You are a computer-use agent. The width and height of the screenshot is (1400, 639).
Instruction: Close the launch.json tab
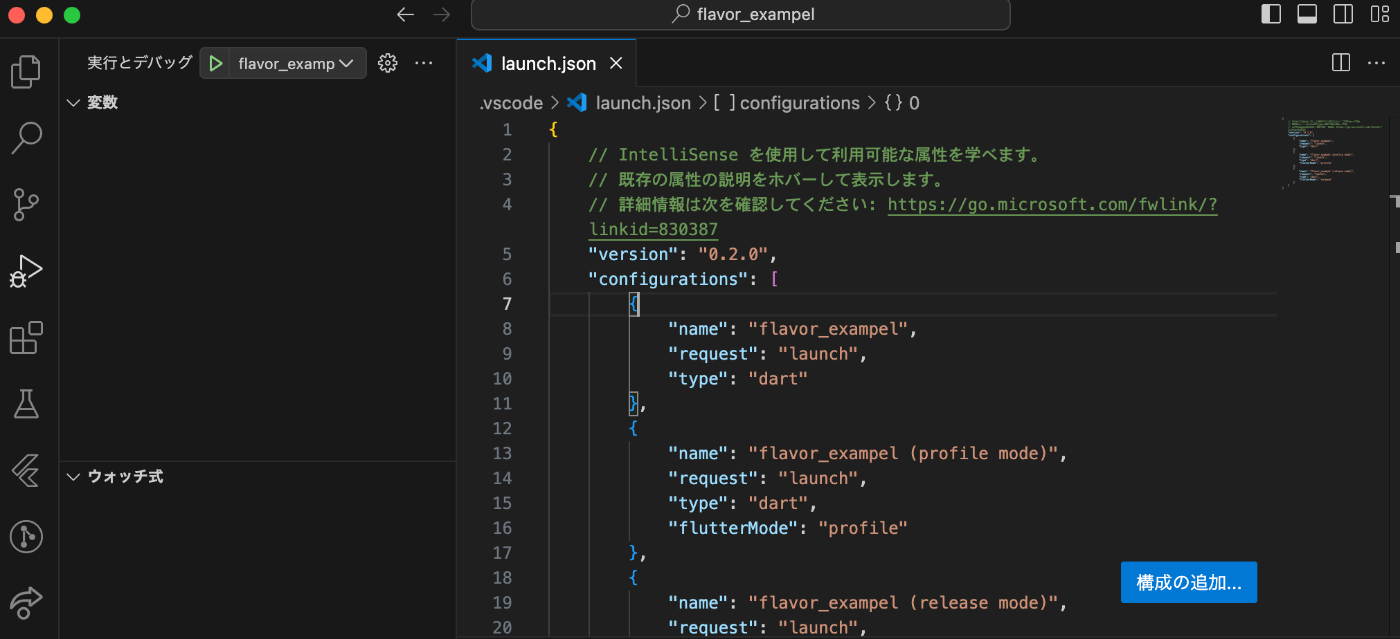point(616,63)
